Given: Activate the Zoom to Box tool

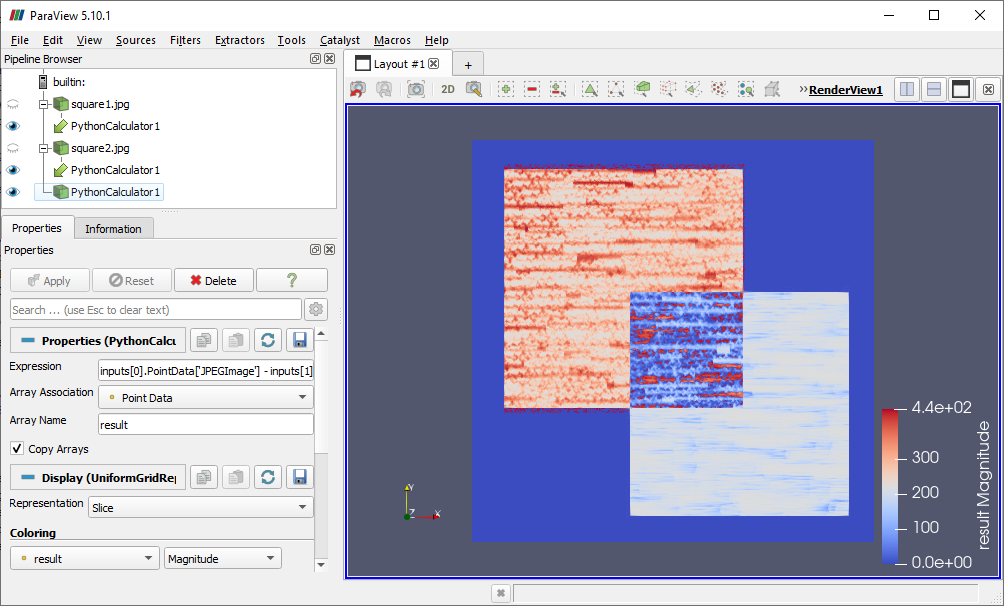Looking at the screenshot, I should (x=474, y=89).
